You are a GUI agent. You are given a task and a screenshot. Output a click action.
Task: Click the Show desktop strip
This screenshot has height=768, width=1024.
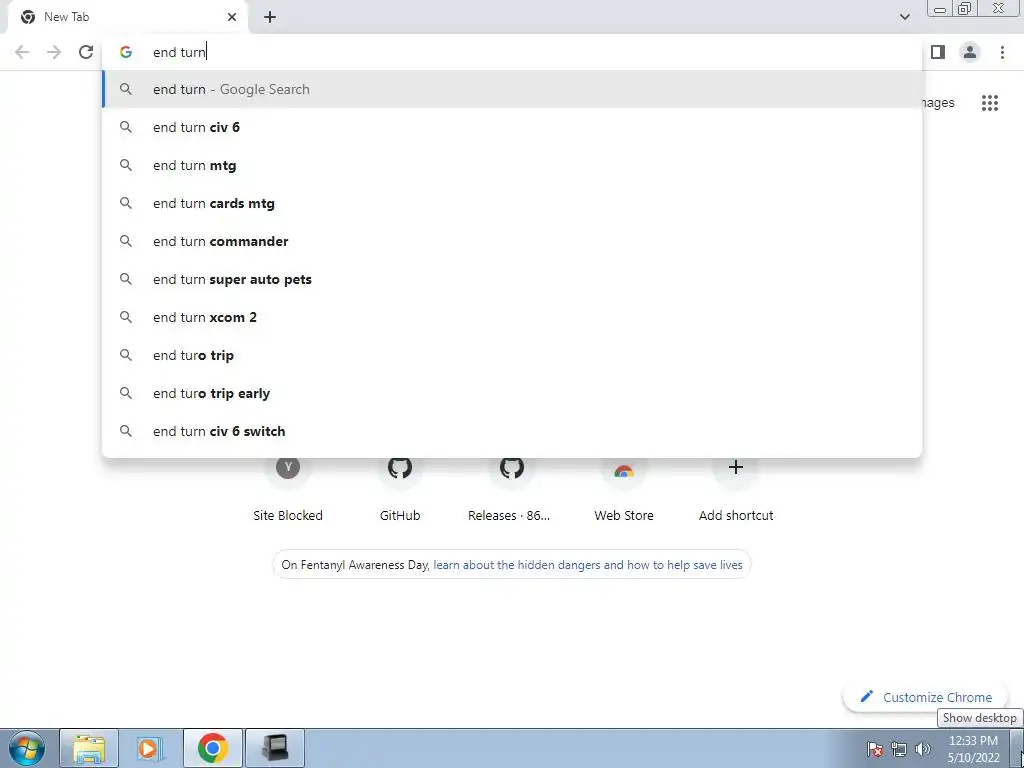point(1017,748)
